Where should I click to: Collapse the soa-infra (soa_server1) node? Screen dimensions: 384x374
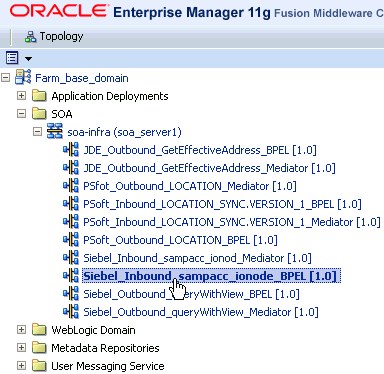pos(37,132)
